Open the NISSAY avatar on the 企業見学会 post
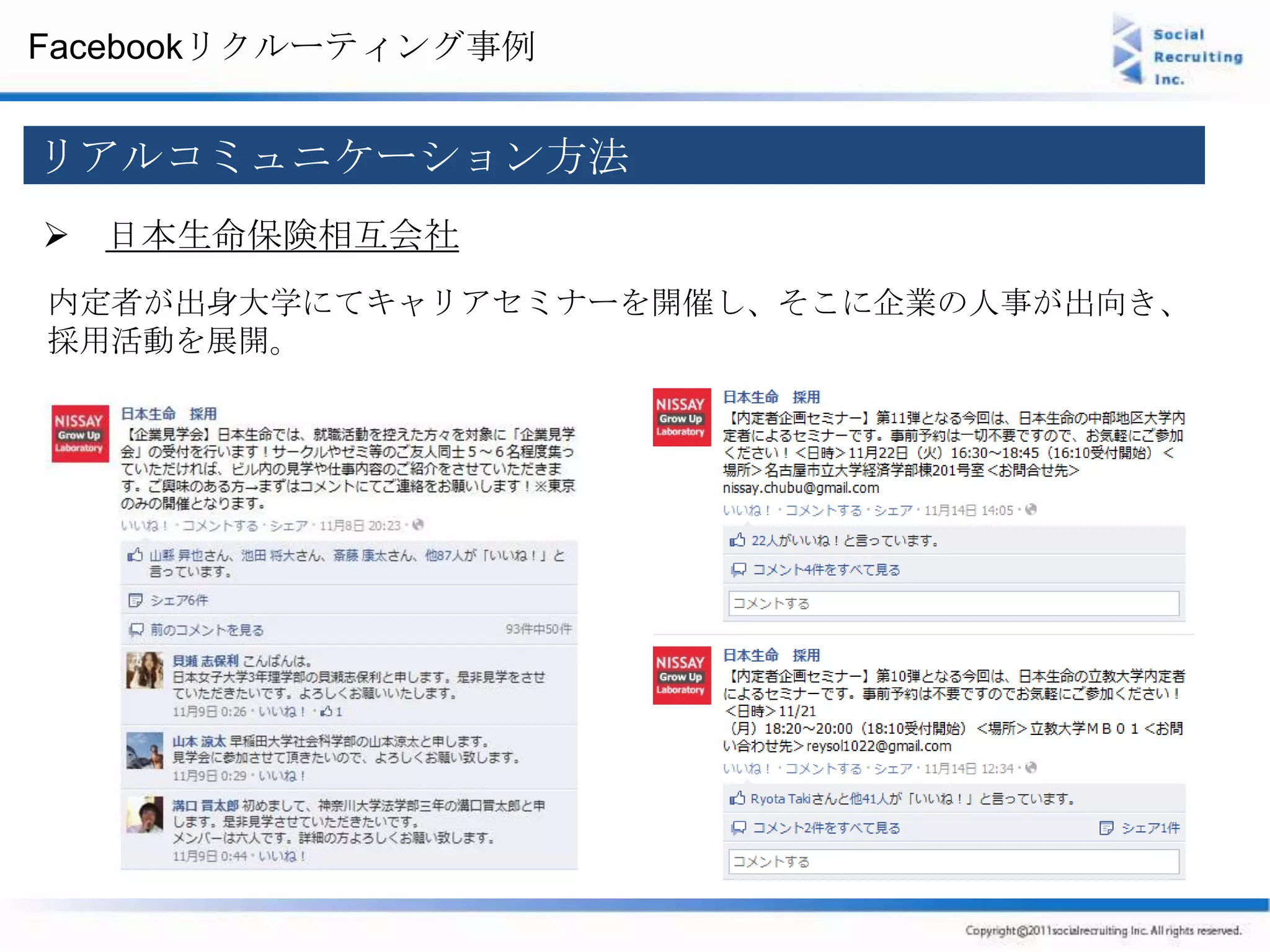1270x952 pixels. [x=81, y=434]
